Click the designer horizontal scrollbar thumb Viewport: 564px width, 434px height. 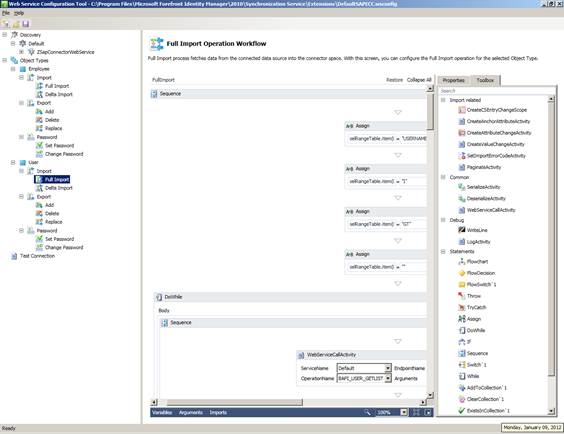coord(234,402)
